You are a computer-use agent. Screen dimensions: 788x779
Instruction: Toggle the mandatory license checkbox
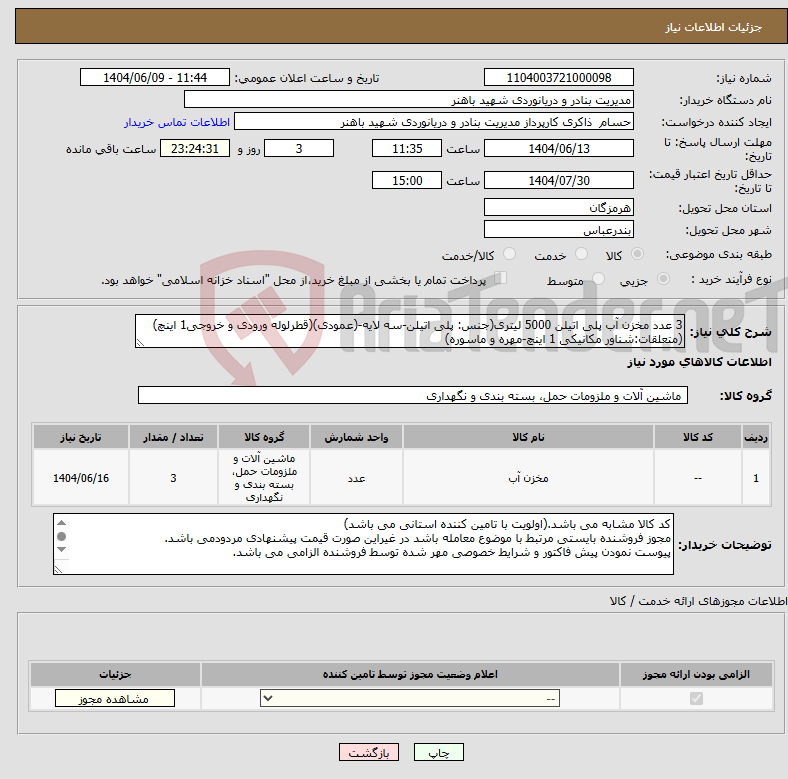click(x=696, y=699)
